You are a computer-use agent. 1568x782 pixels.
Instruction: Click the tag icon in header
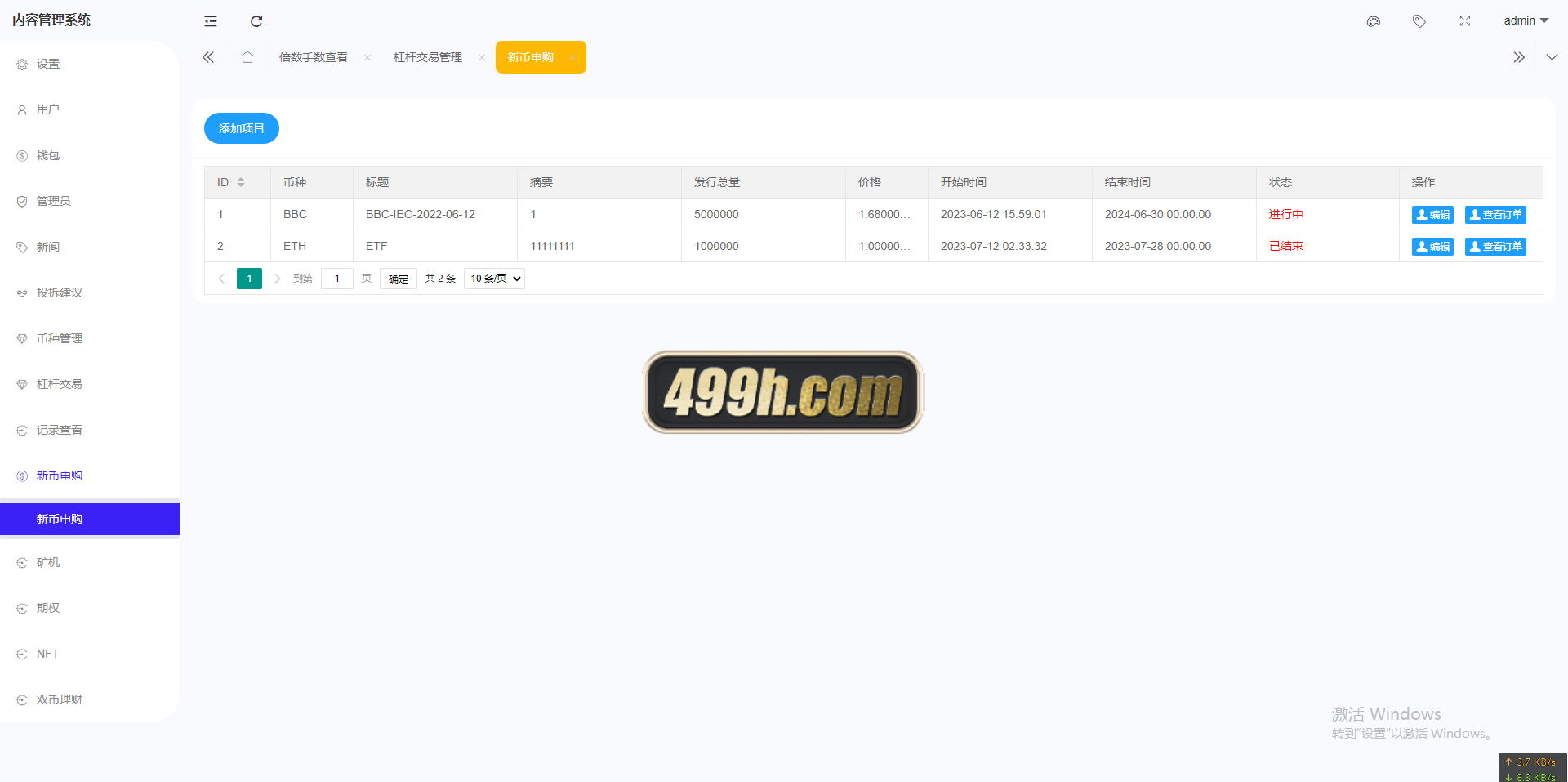click(1419, 21)
